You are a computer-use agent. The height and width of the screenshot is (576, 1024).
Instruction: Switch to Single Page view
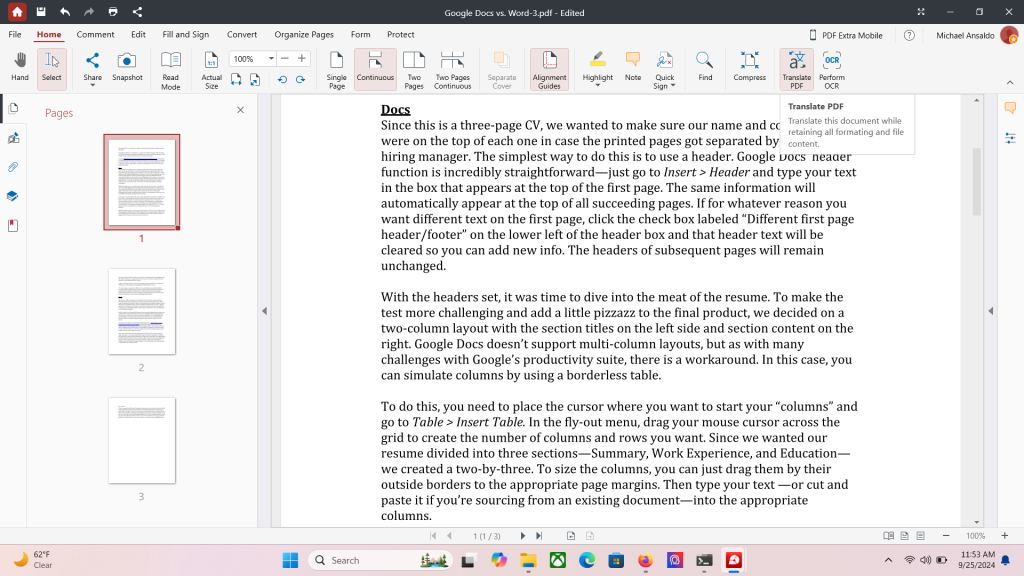(x=336, y=70)
